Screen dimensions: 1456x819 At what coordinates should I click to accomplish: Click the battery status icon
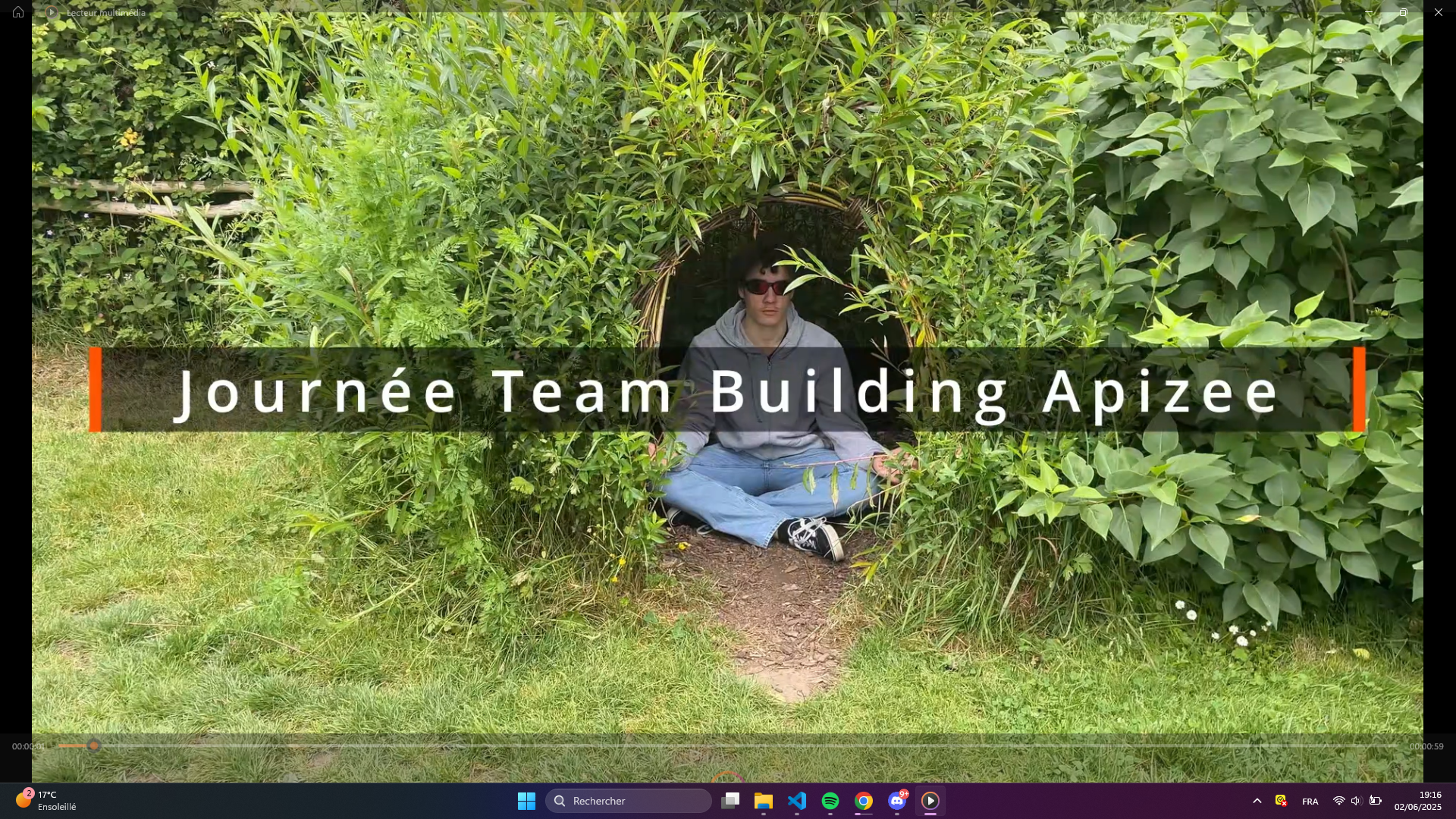coord(1375,801)
